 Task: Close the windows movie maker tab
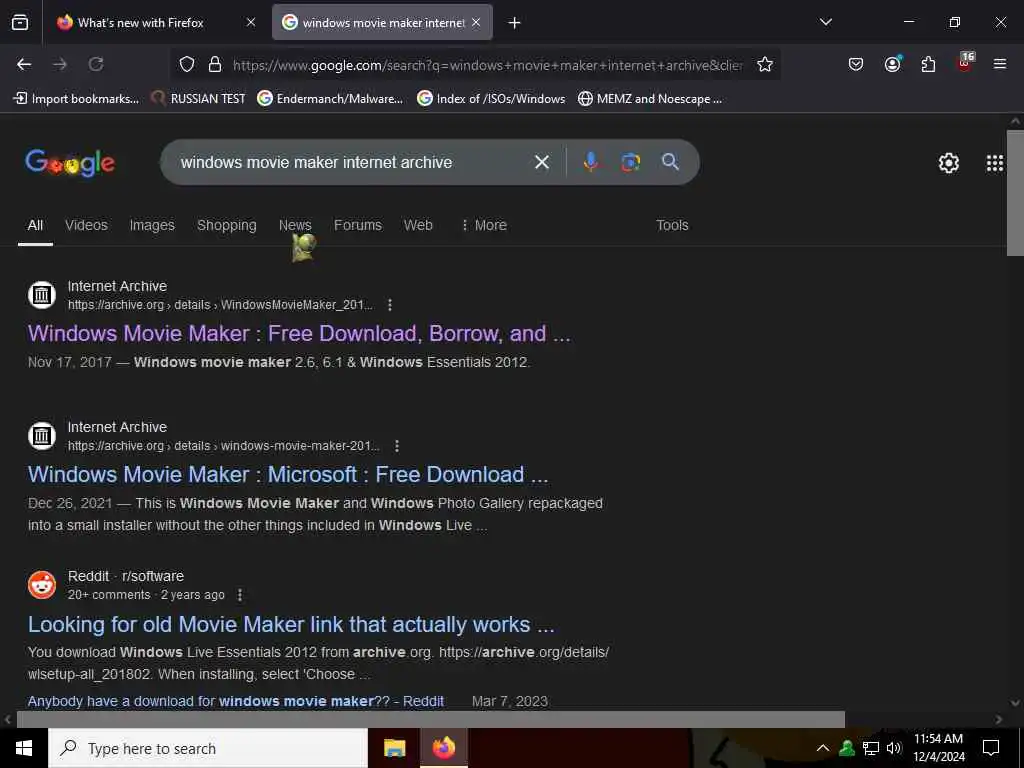[x=476, y=22]
